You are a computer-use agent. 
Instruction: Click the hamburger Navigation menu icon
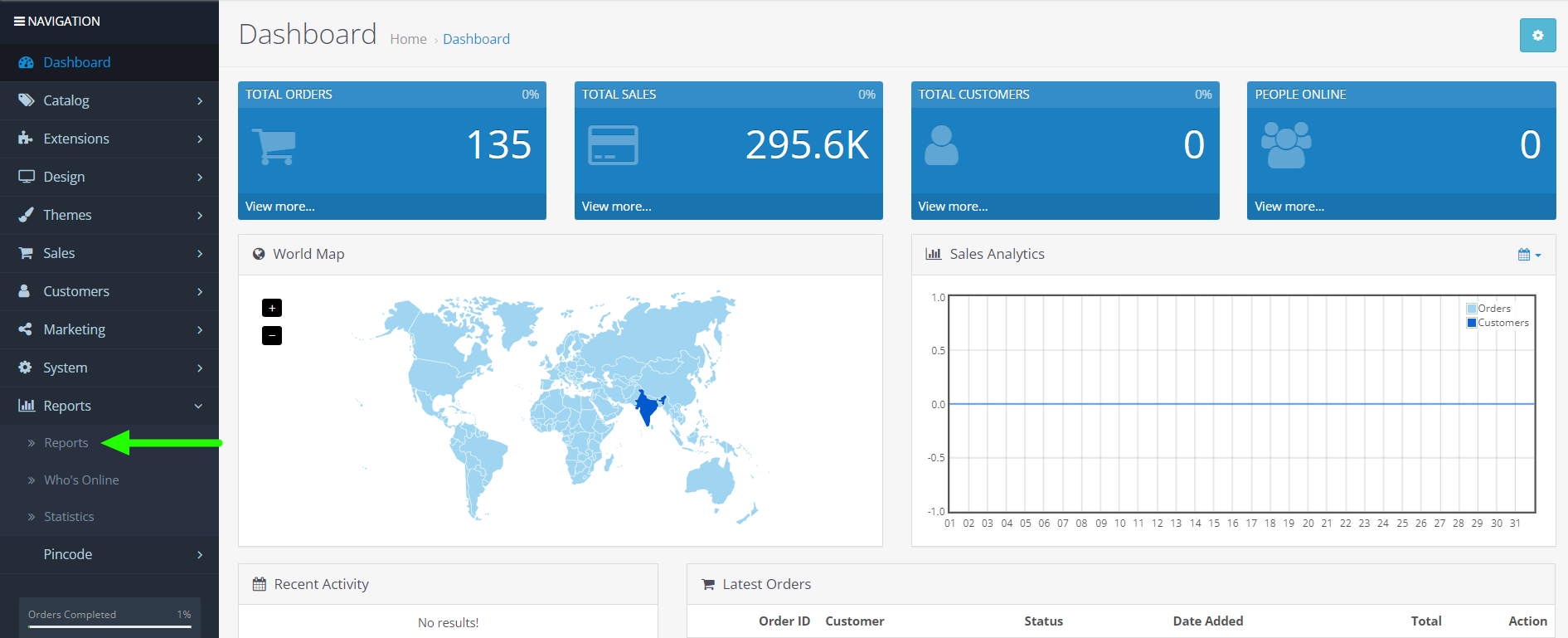tap(19, 22)
